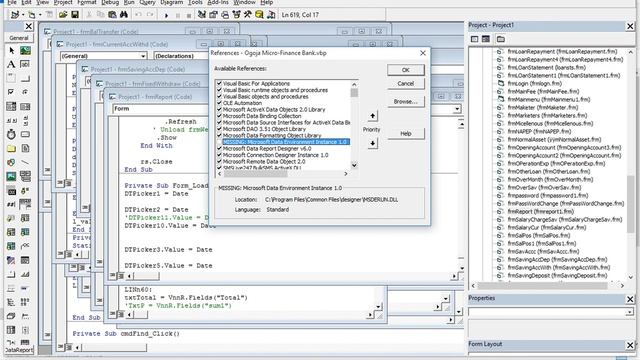640x360 pixels.
Task: Uncheck Visual Basic For Applications reference
Action: (x=219, y=83)
